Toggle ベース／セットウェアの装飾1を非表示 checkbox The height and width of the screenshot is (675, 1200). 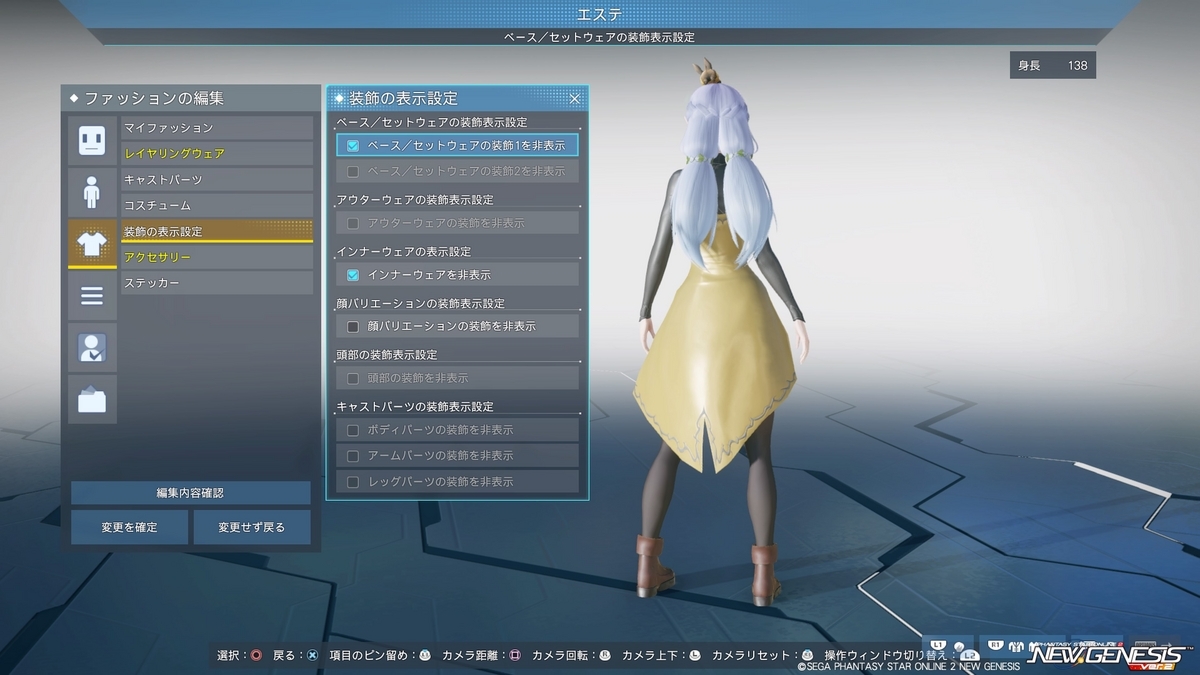(352, 145)
